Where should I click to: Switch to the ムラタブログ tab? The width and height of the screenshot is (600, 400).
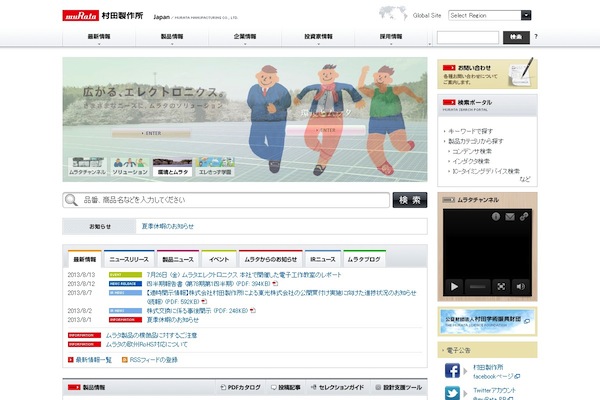(x=364, y=259)
